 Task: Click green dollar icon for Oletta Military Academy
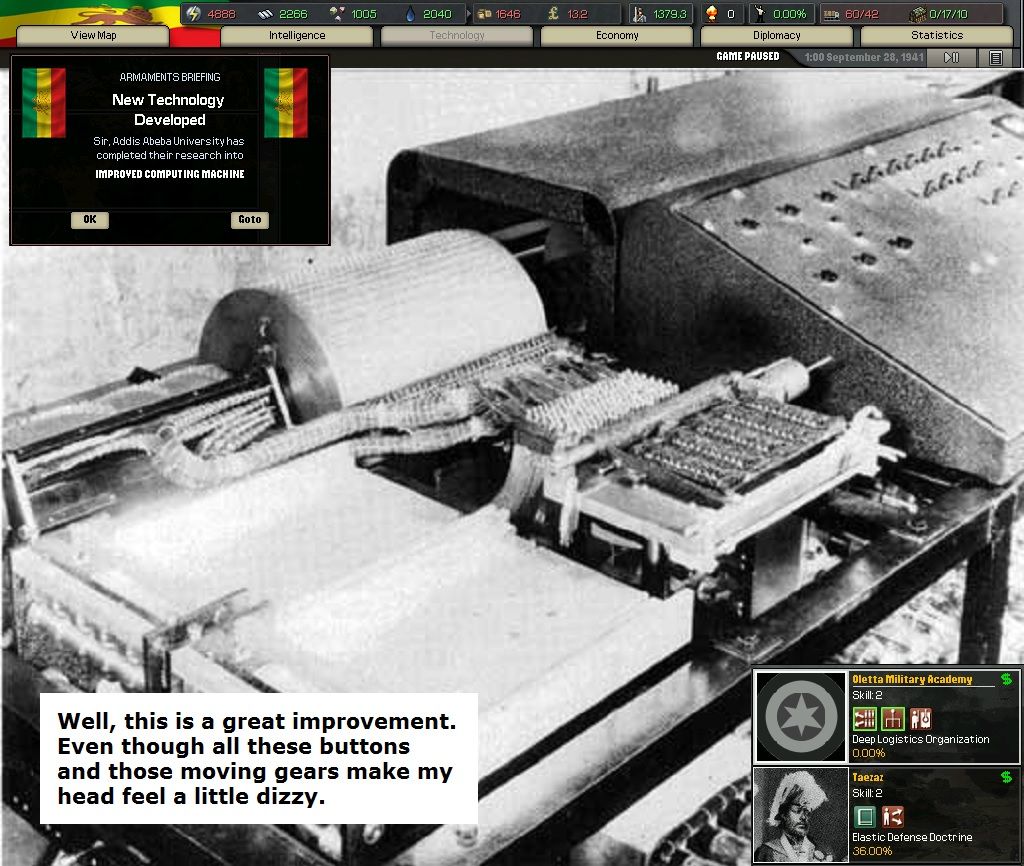point(1006,679)
